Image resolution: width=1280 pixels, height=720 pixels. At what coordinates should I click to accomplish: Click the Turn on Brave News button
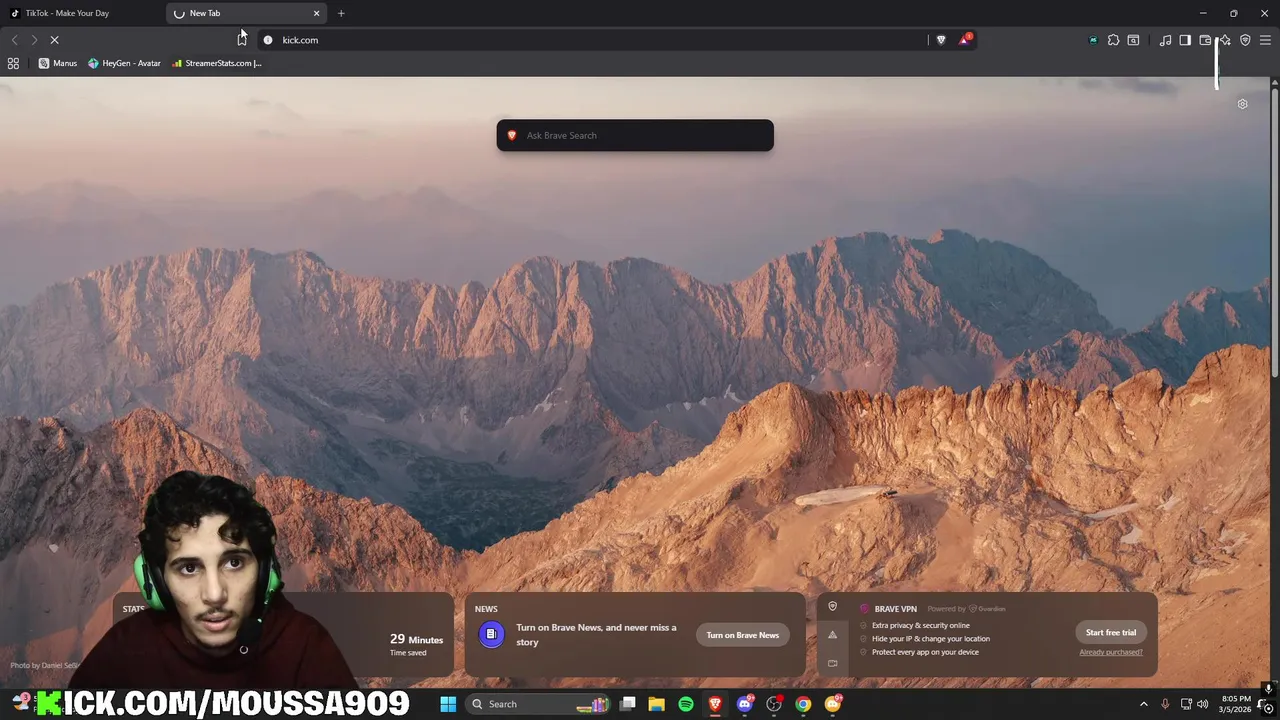(742, 635)
